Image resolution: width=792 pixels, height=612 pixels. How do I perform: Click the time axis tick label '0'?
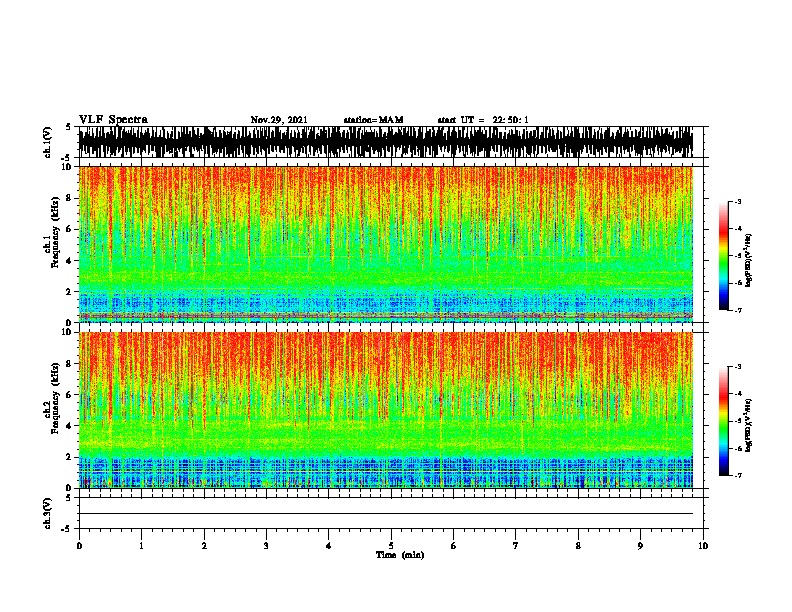(79, 546)
